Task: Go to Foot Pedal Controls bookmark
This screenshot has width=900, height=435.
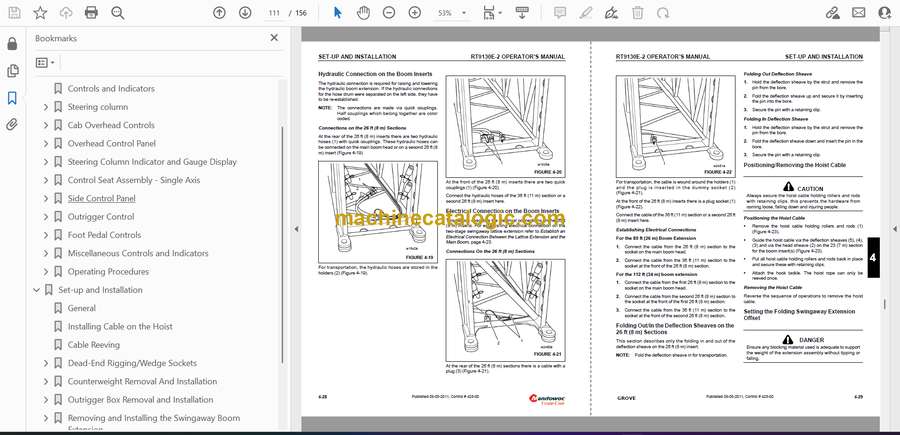Action: pyautogui.click(x=104, y=235)
